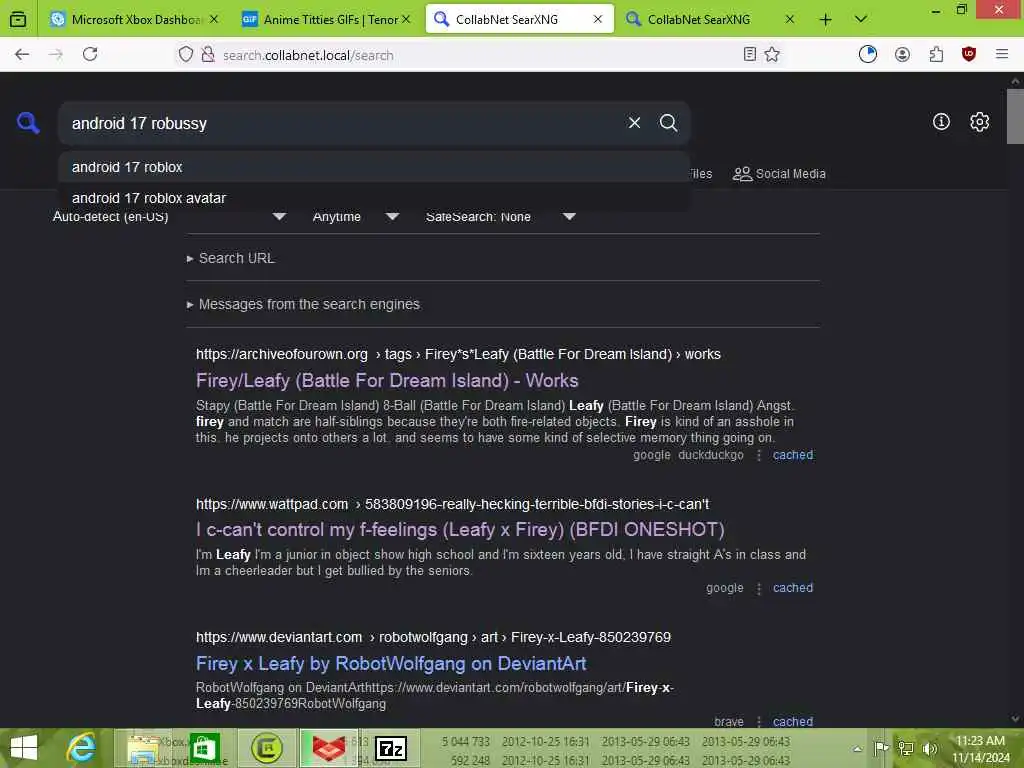The width and height of the screenshot is (1024, 768).
Task: Open Windows Store taskbar icon
Action: (x=204, y=748)
